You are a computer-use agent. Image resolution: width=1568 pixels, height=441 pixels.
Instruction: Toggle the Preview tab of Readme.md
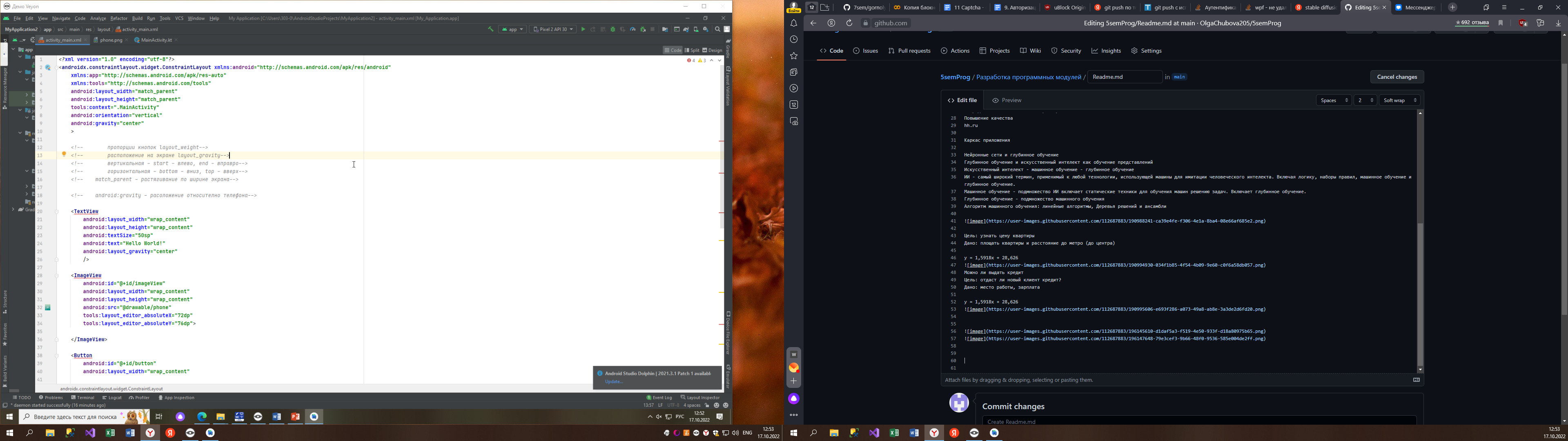click(x=1007, y=100)
